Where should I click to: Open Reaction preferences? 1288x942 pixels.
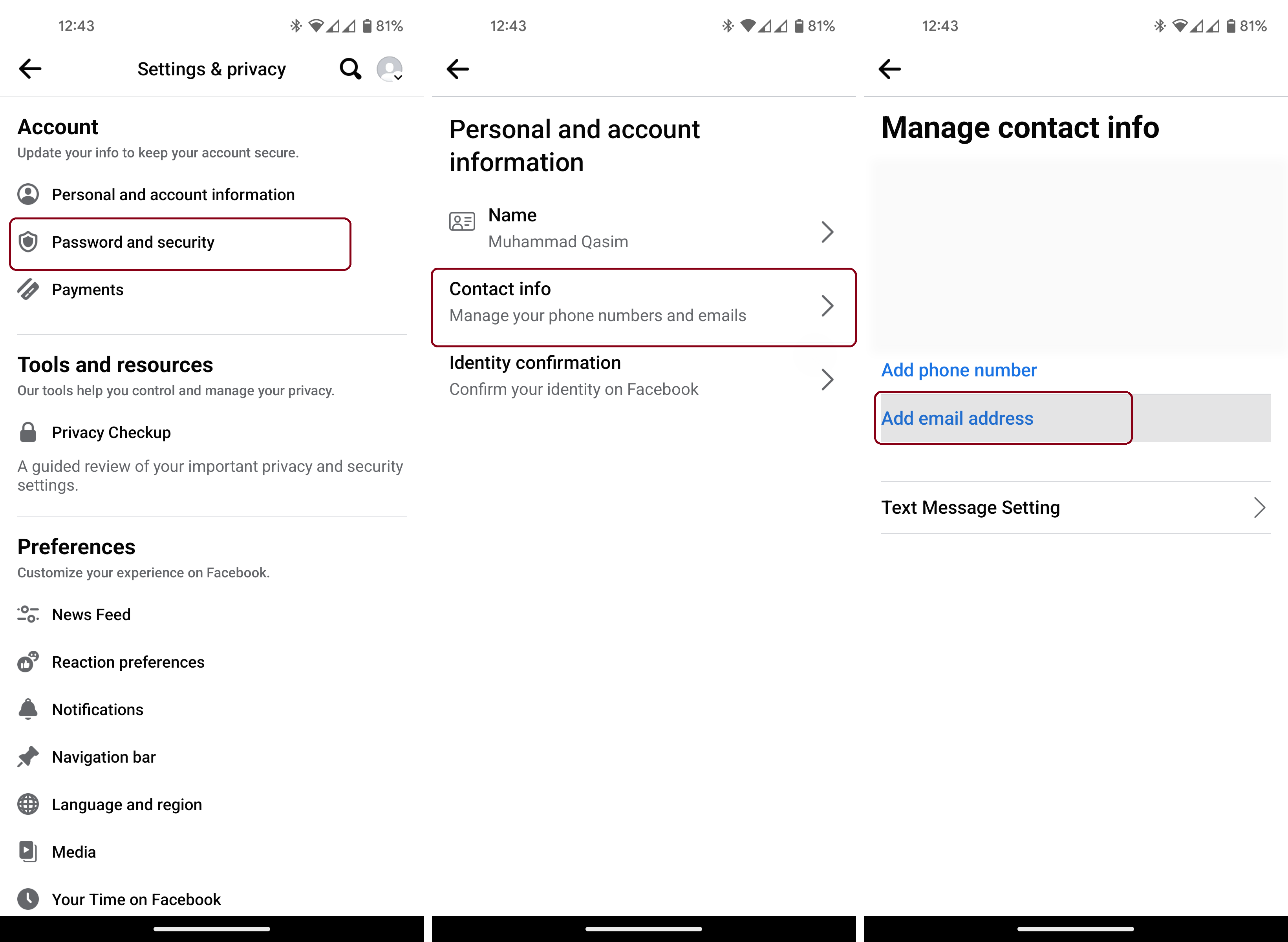click(x=128, y=662)
